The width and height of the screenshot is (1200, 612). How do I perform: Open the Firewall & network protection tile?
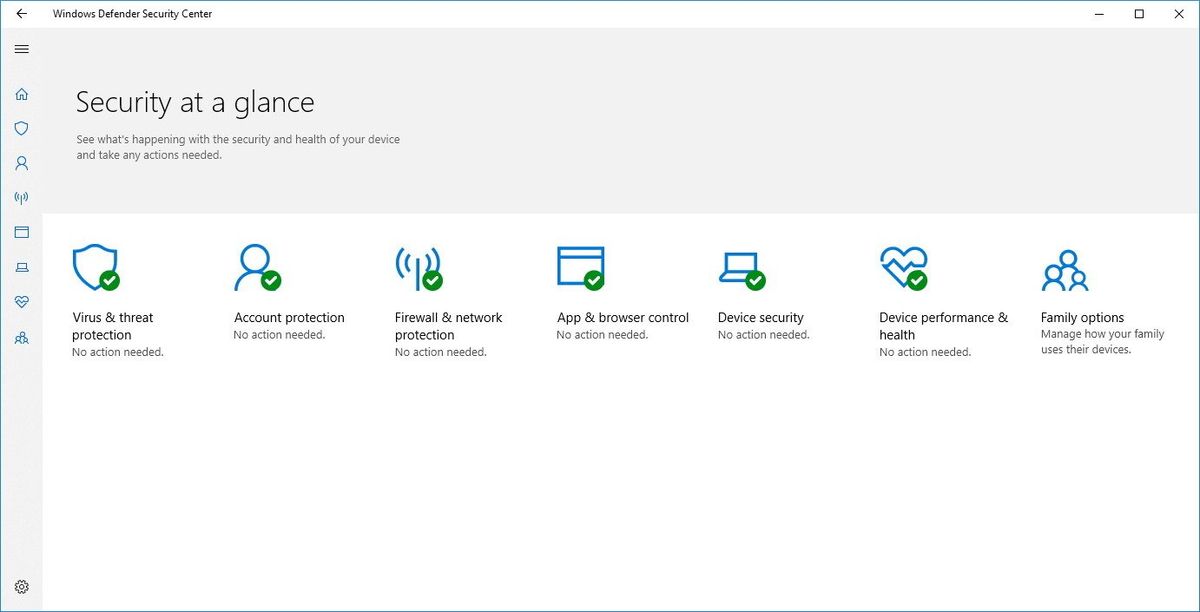(418, 267)
